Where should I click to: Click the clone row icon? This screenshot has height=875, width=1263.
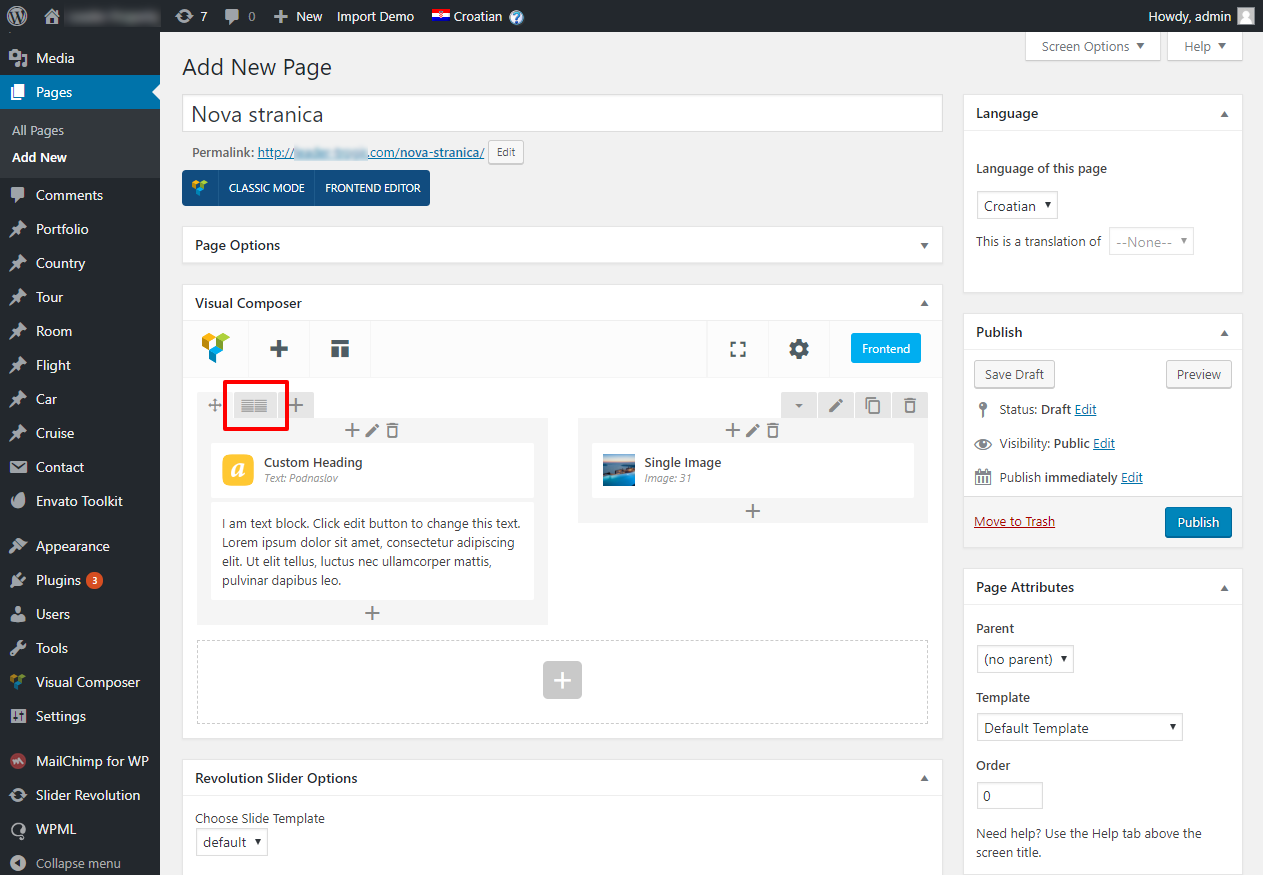[873, 405]
